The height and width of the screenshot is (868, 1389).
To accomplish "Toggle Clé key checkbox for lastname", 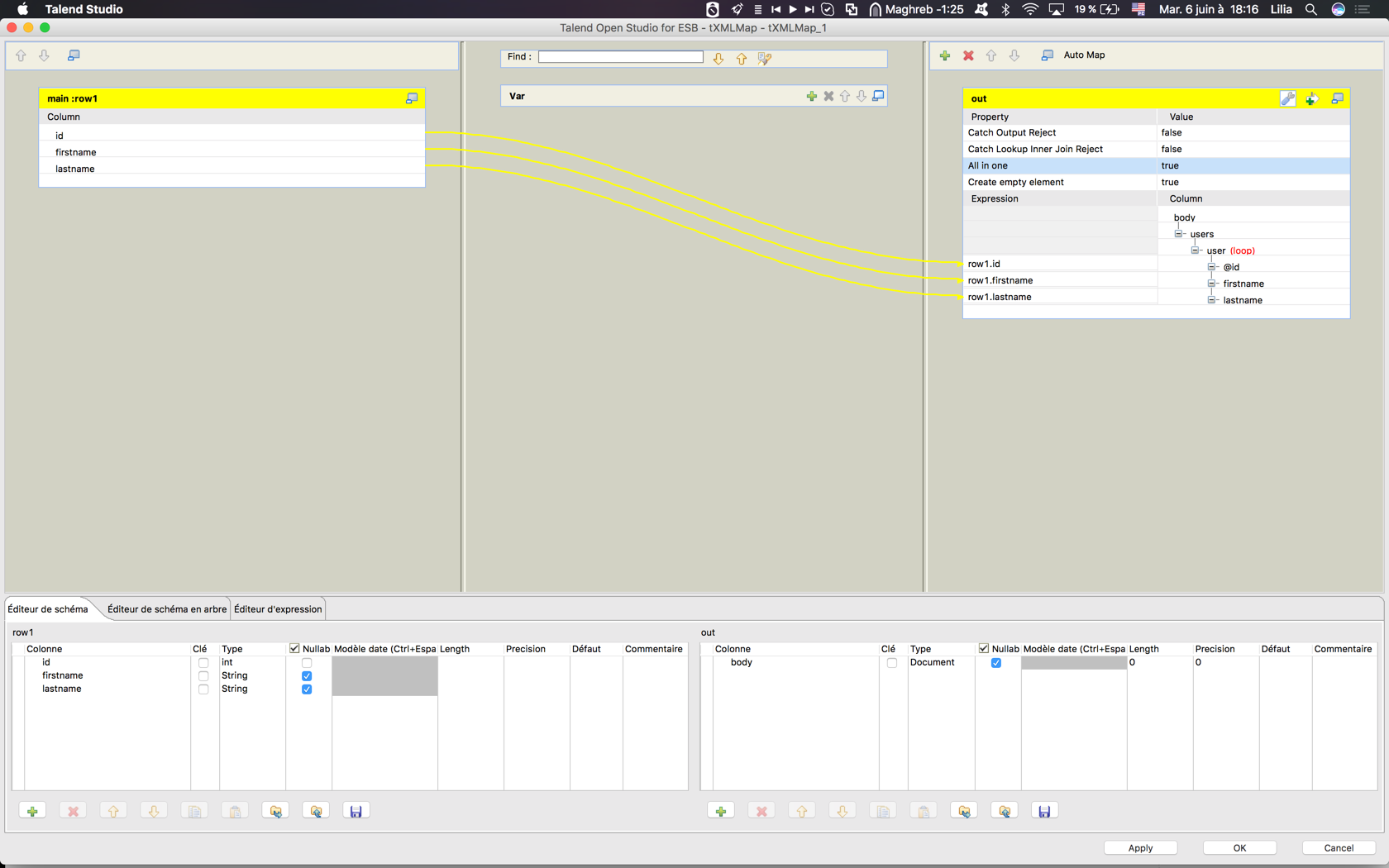I will (x=203, y=689).
